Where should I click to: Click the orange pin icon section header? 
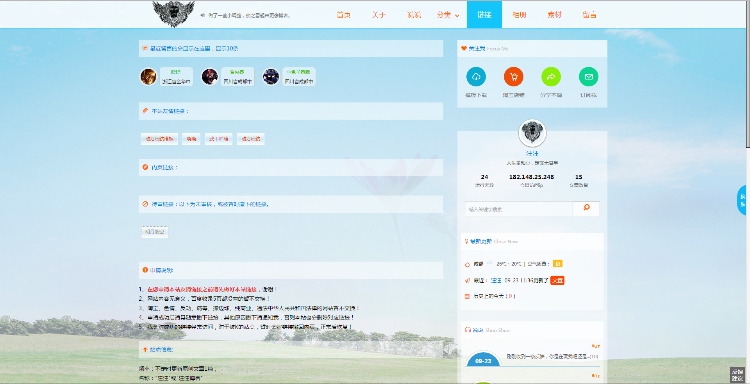(x=145, y=111)
